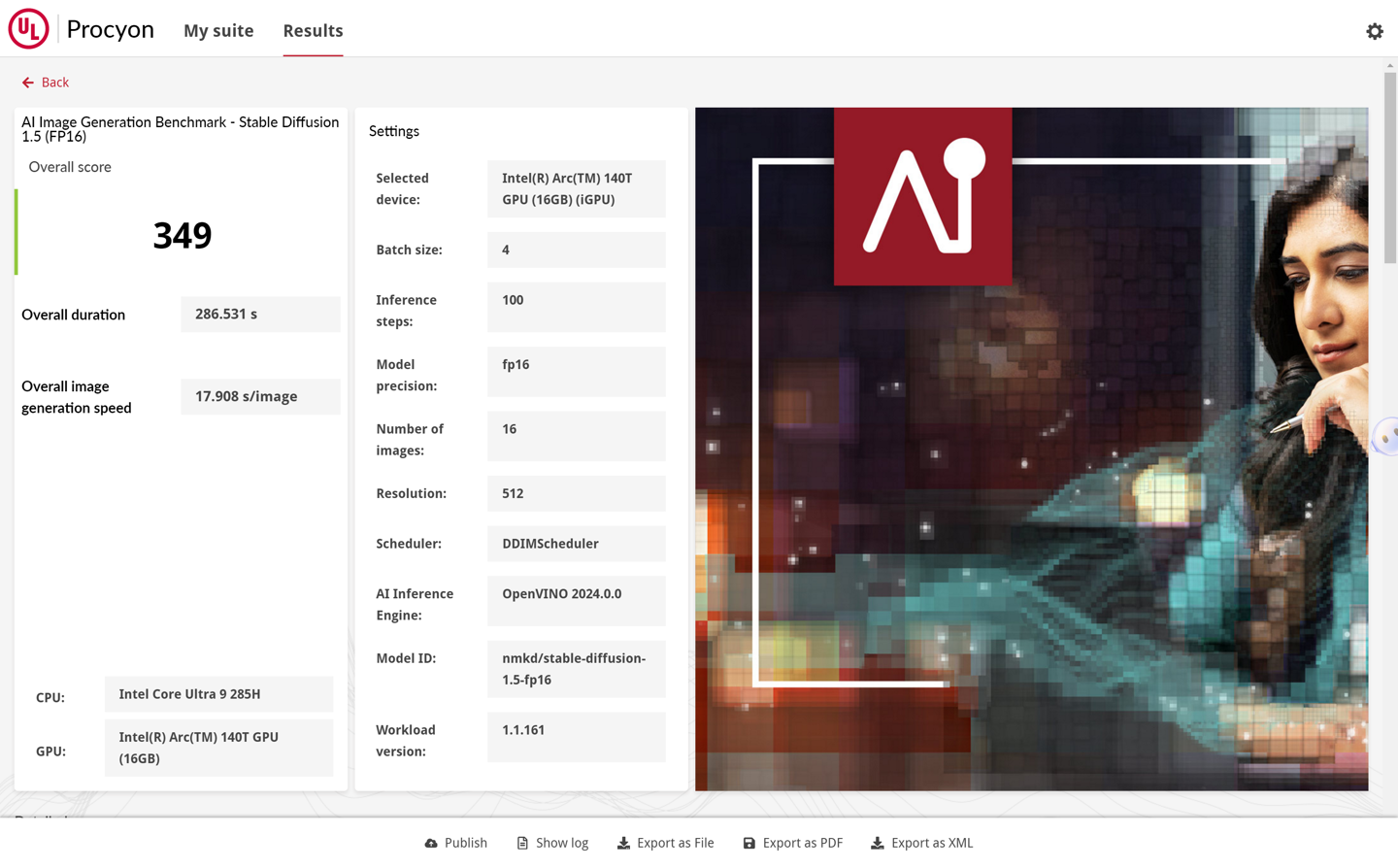Select the Results tab
This screenshot has height=868, width=1398.
coord(313,31)
